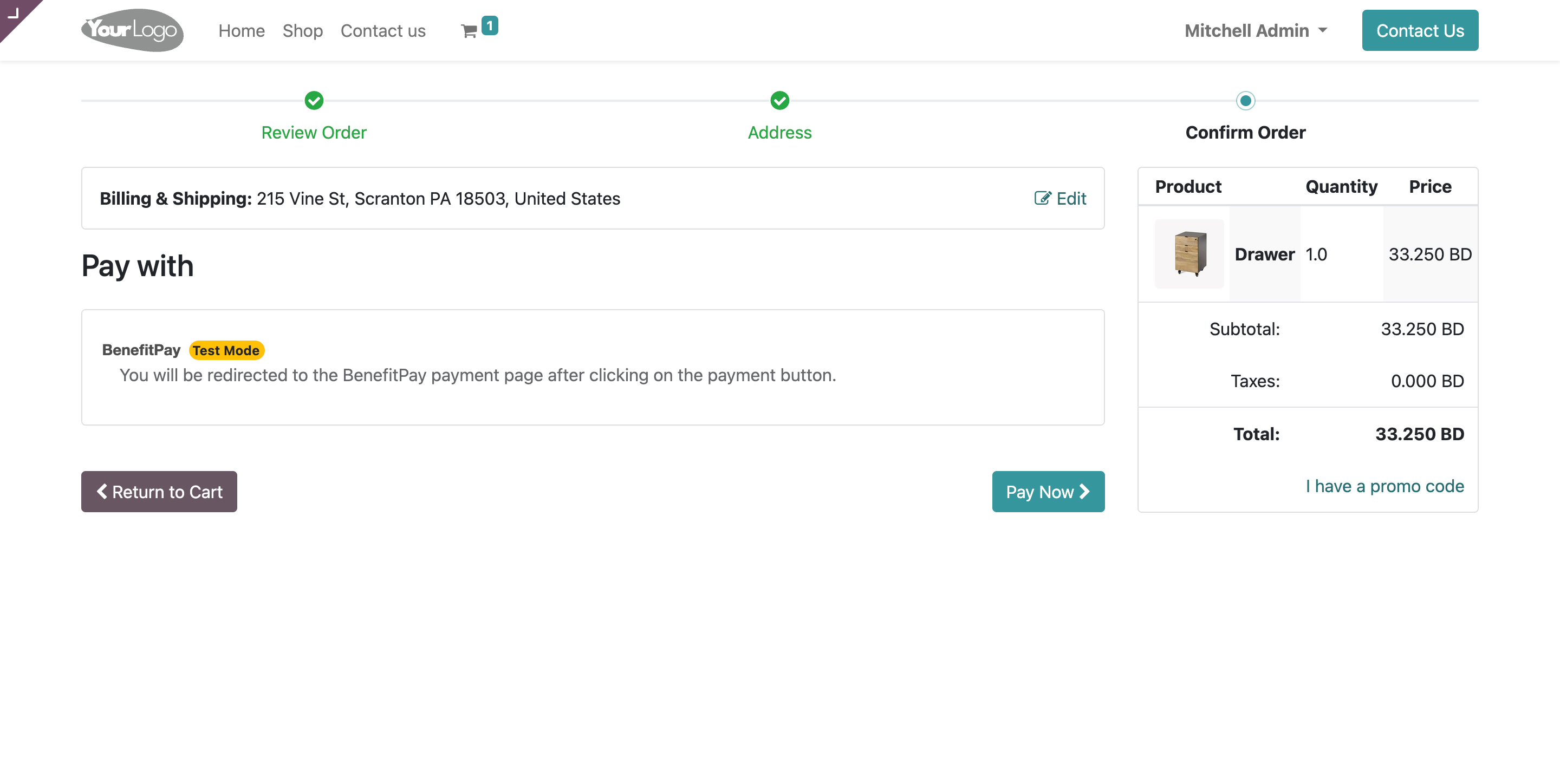Click the Edit address pencil icon
The width and height of the screenshot is (1560, 784).
pyautogui.click(x=1042, y=199)
